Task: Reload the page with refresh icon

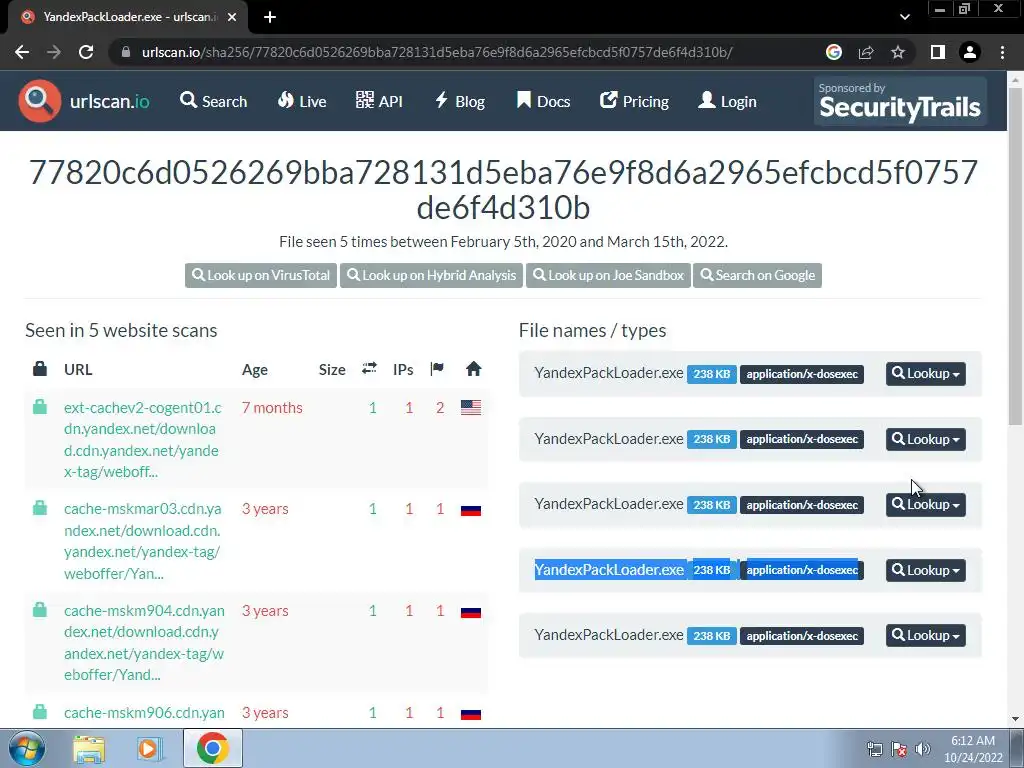Action: click(86, 52)
